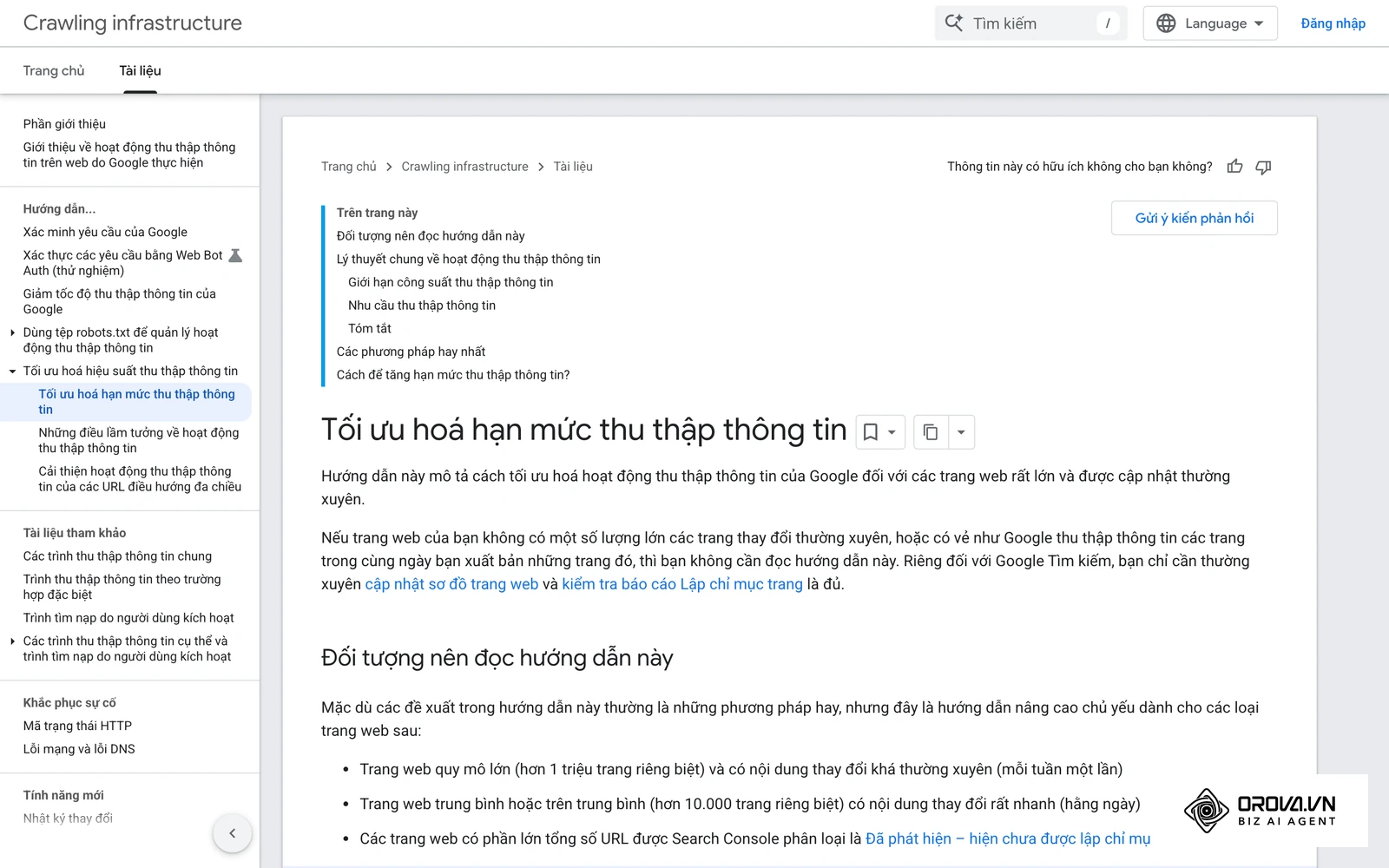Open Những điều lầm tưởng về hoạt động thu thập
Image resolution: width=1389 pixels, height=868 pixels.
139,441
